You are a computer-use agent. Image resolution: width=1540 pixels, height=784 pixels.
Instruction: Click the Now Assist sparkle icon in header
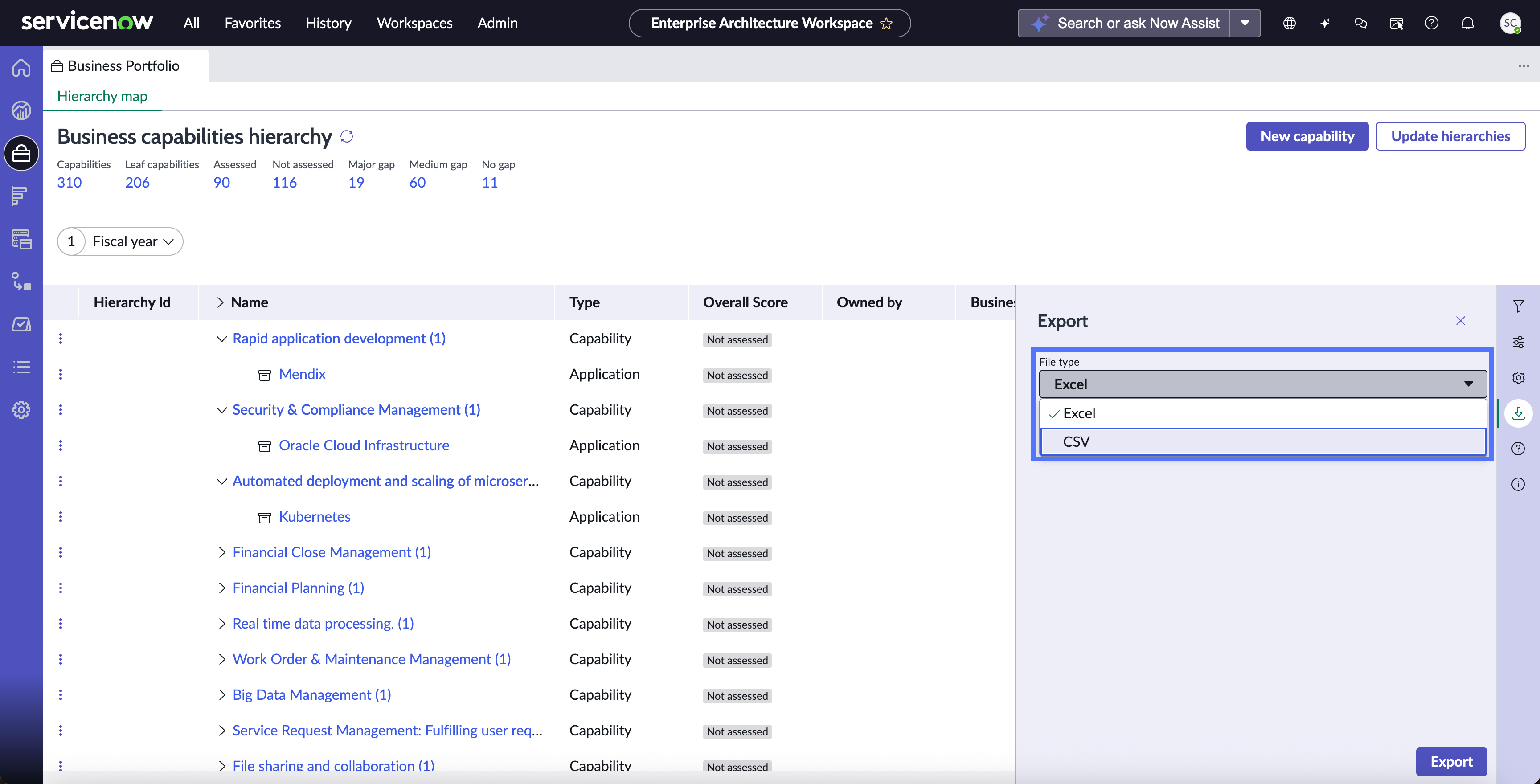point(1325,23)
